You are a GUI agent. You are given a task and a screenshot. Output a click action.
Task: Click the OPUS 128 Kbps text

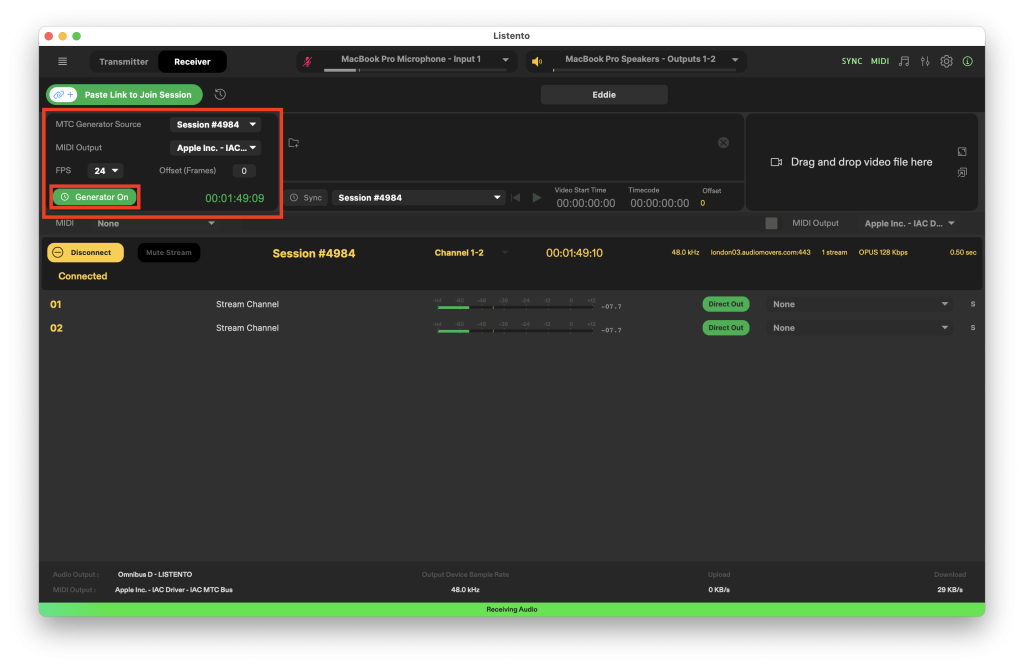point(883,253)
